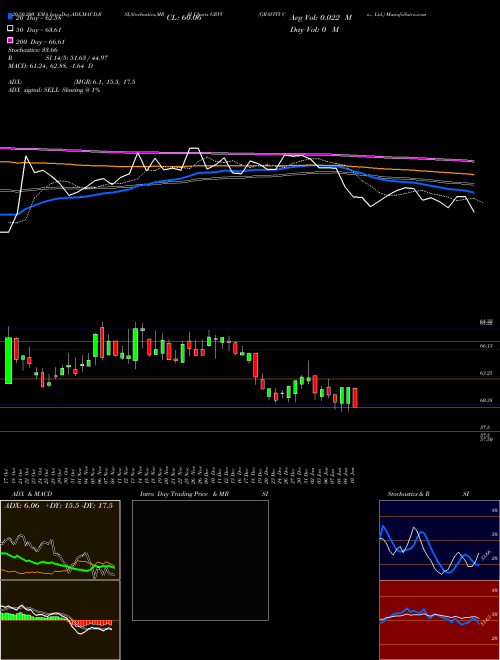Open the ADX indicator chart panel
500x660 pixels.
(x=60, y=540)
